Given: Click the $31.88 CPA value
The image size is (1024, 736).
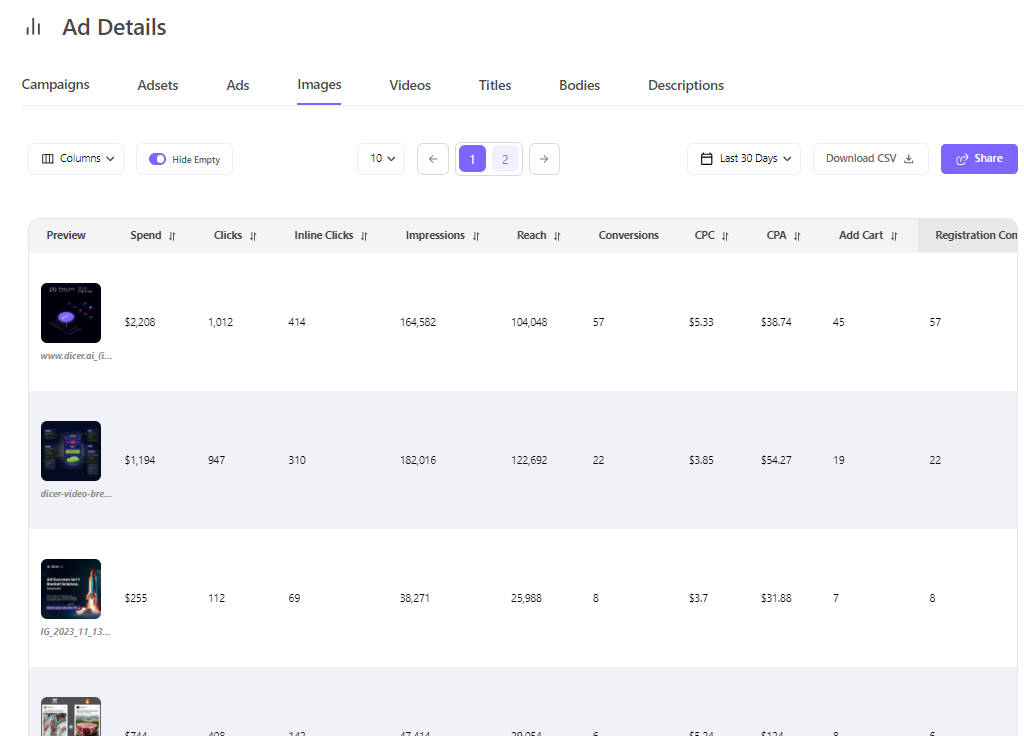Looking at the screenshot, I should point(776,598).
